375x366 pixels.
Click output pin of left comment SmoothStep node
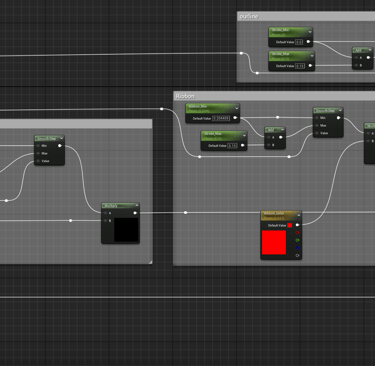coord(60,146)
